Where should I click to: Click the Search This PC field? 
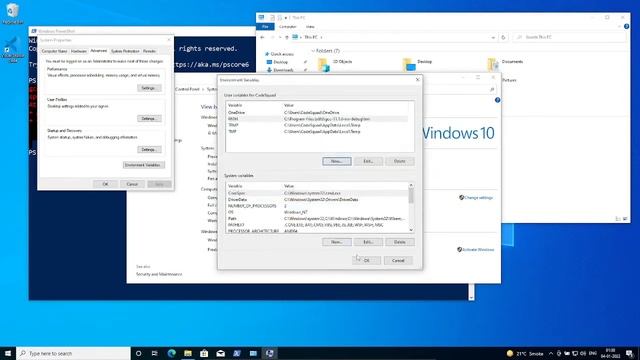(x=570, y=37)
